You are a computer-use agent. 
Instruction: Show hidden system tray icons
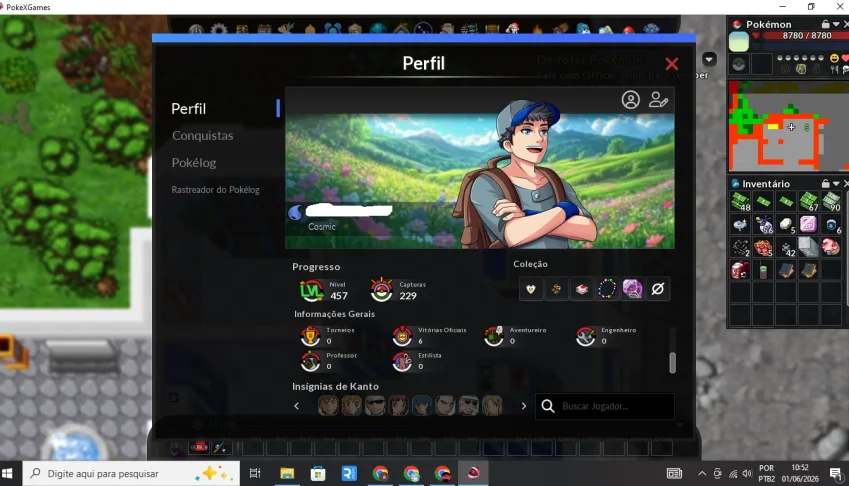[x=702, y=474]
